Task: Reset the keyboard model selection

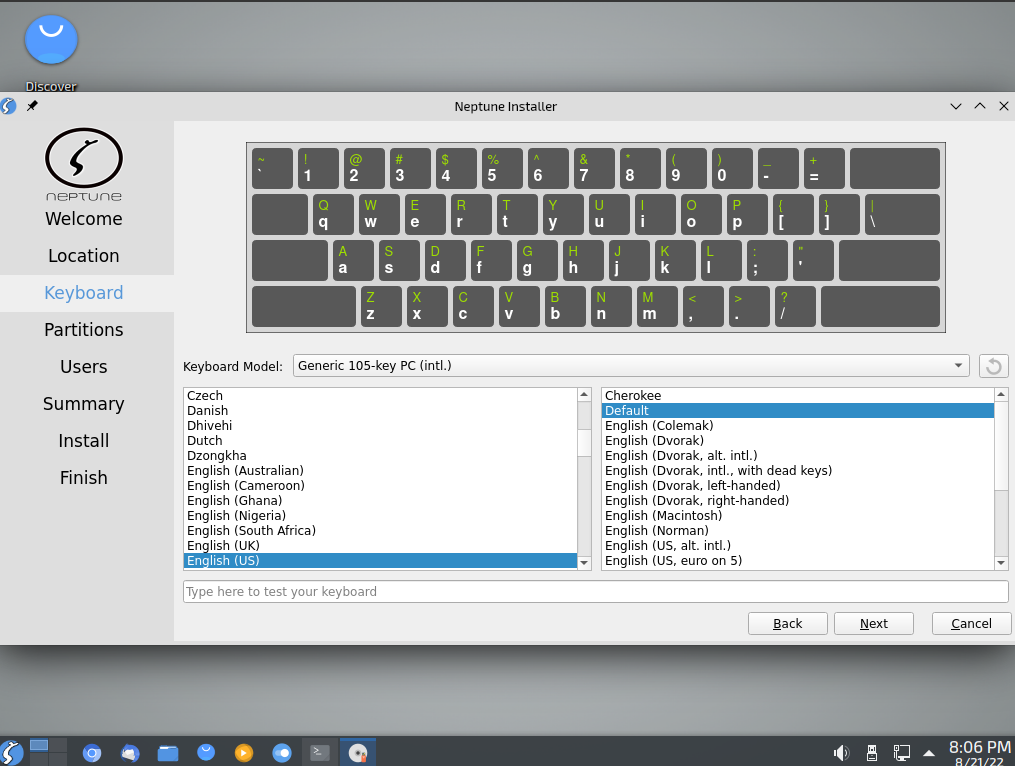Action: tap(992, 366)
